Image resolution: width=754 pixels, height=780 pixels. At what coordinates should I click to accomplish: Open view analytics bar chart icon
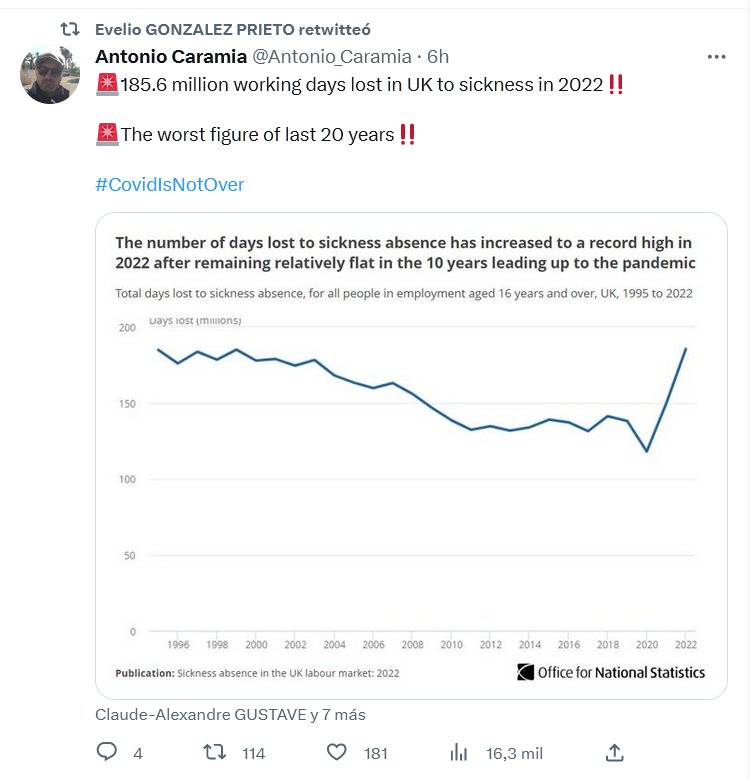(x=459, y=752)
